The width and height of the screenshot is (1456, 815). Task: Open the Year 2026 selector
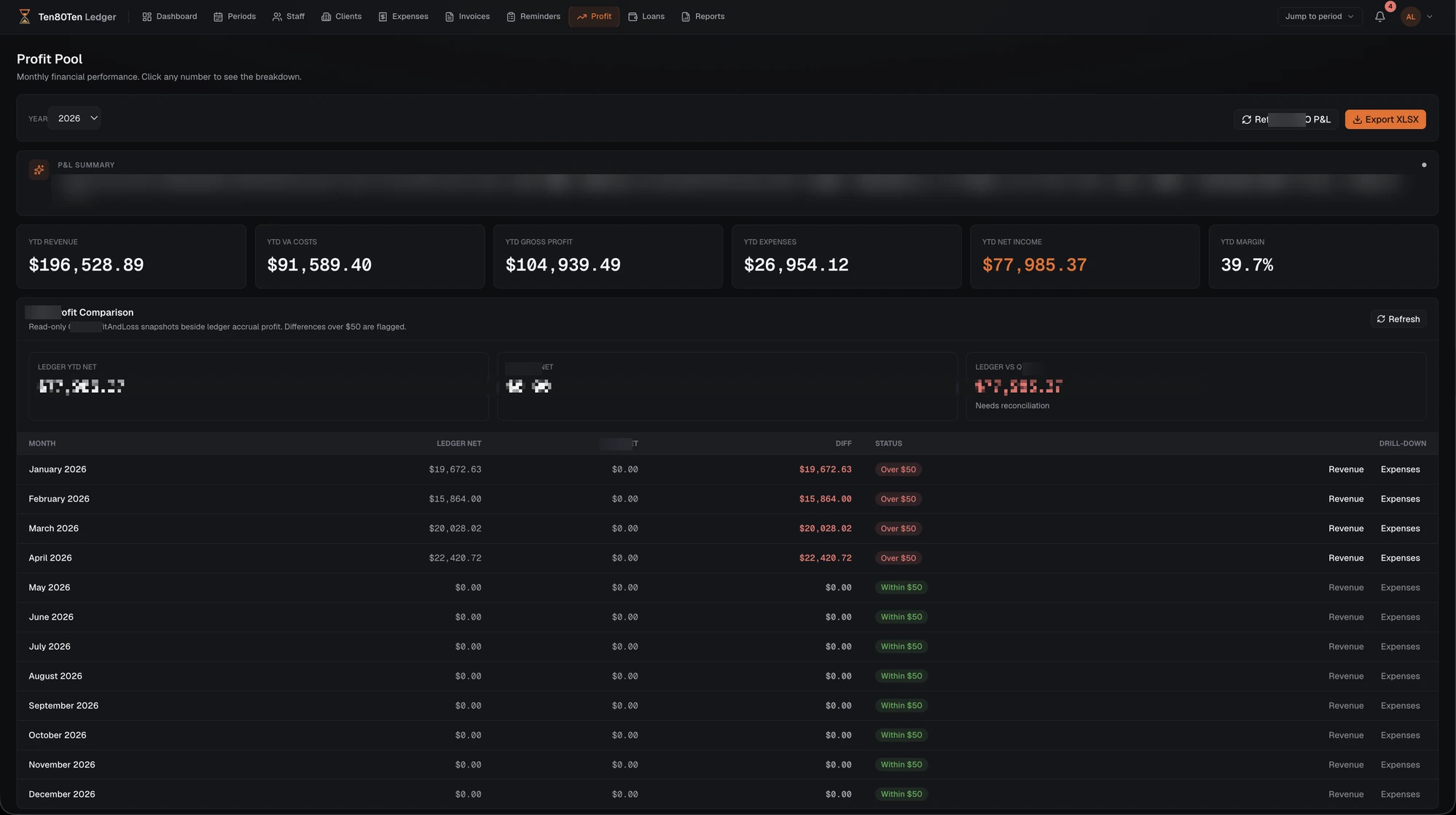[74, 118]
